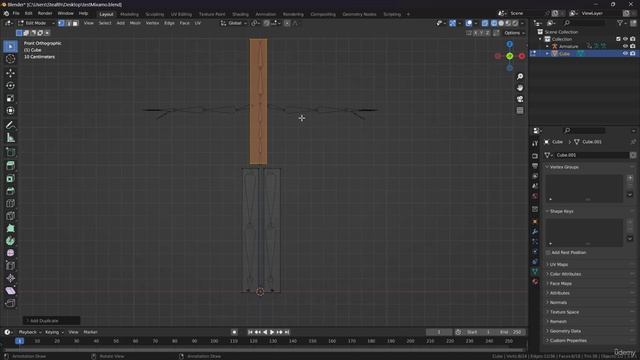Screen dimensions: 640x360
Task: Select the Scale tool
Action: tap(10, 98)
